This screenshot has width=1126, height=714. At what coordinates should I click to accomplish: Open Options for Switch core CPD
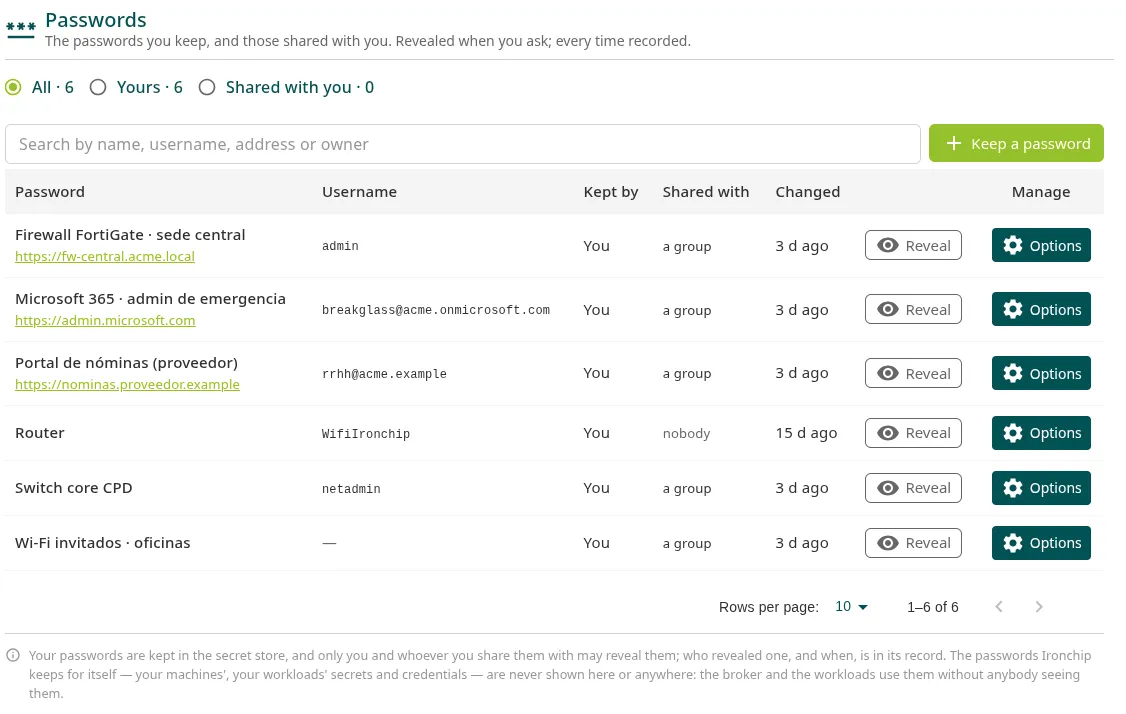point(1041,488)
